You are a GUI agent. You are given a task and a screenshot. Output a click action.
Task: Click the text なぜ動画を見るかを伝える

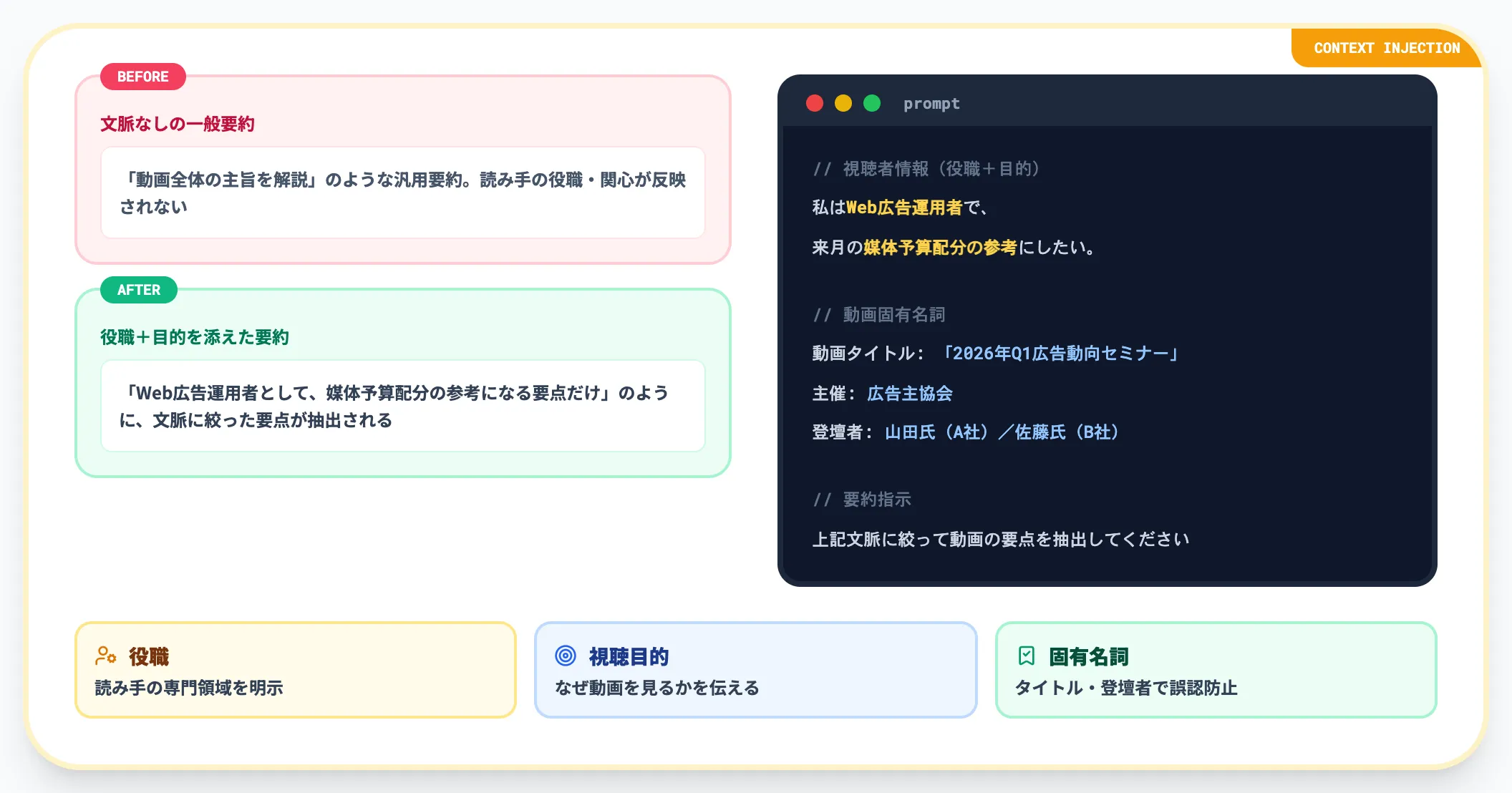click(x=657, y=688)
